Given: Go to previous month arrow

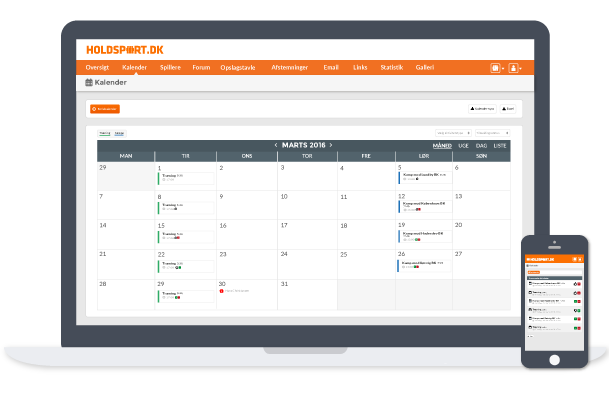Looking at the screenshot, I should pyautogui.click(x=276, y=145).
